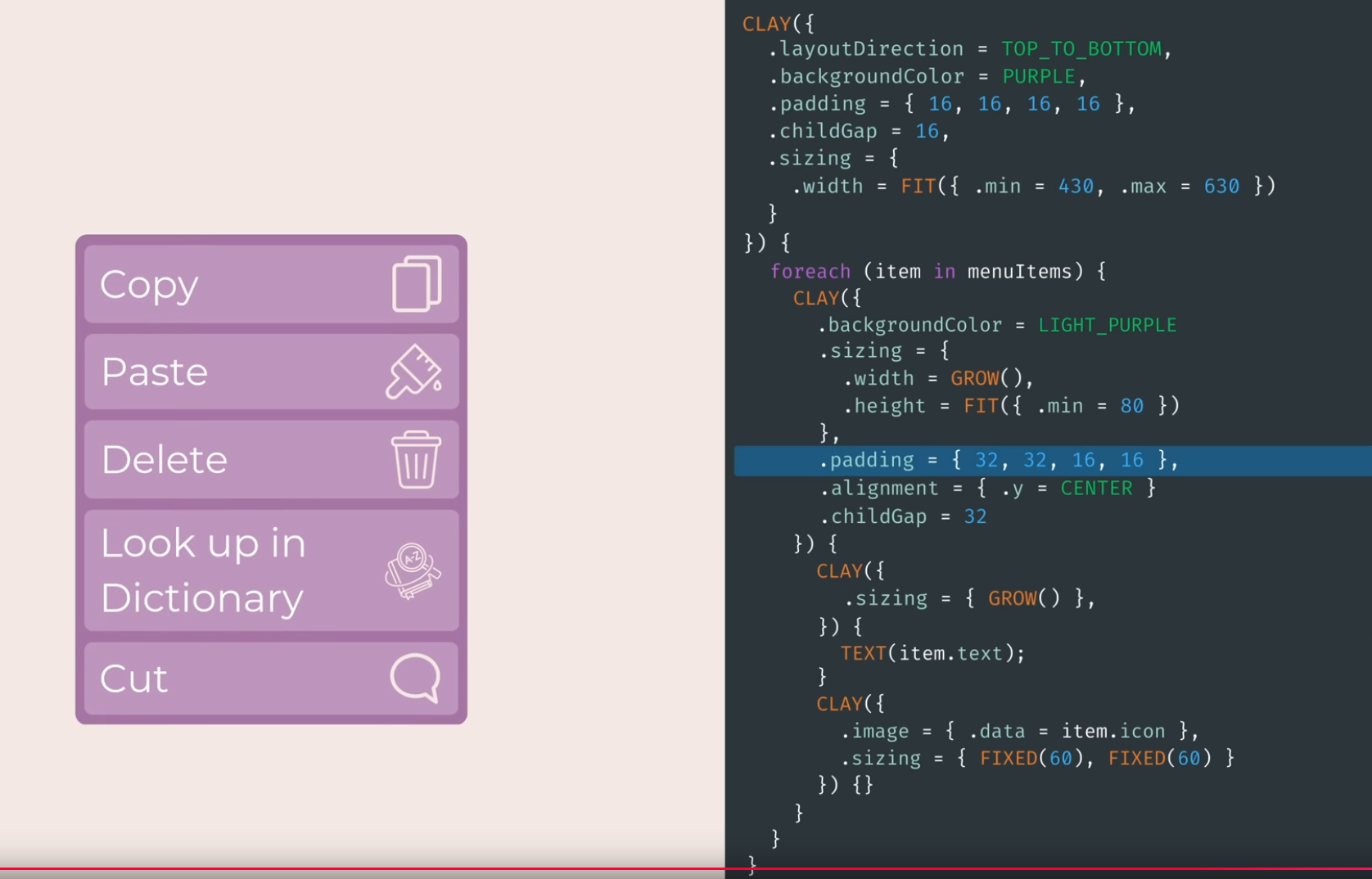The image size is (1372, 879).
Task: Click the CENTER alignment value
Action: 1096,489
